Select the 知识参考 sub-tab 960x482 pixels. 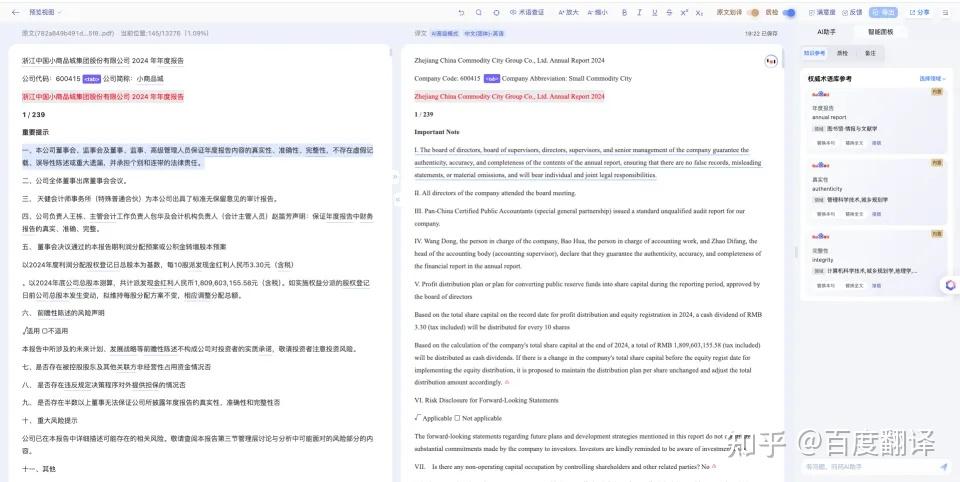tap(815, 53)
